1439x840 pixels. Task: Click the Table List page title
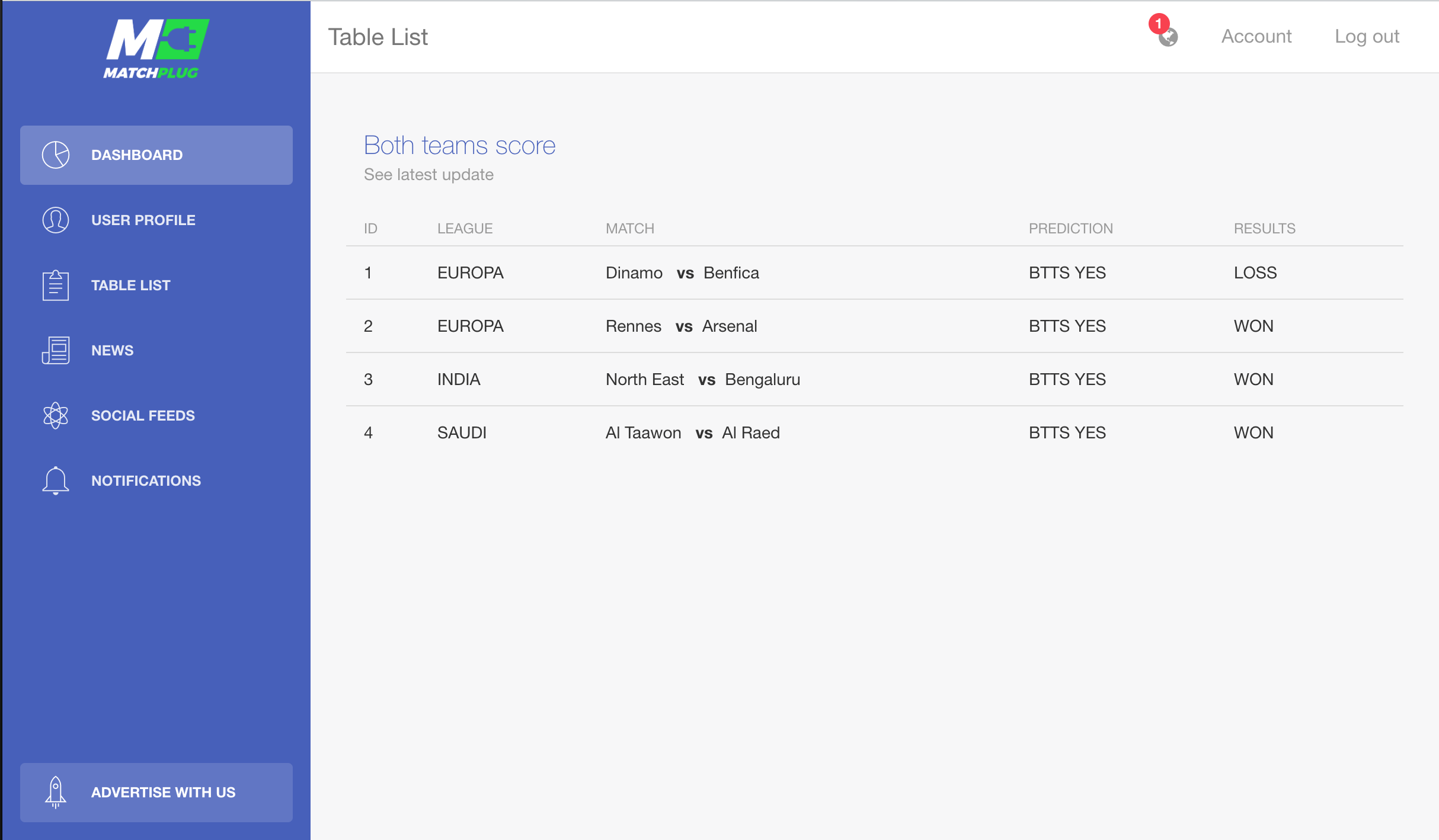[x=378, y=37]
